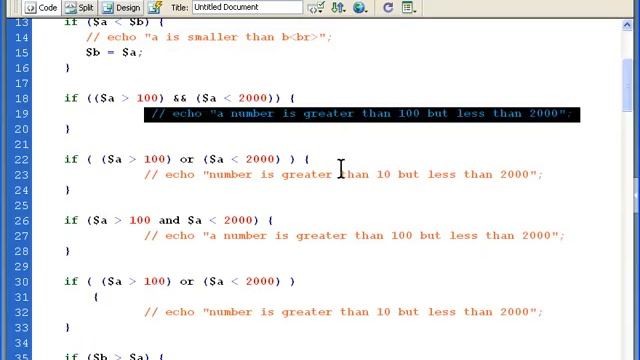The width and height of the screenshot is (640, 360).
Task: Click the comment on line 32
Action: pyautogui.click(x=344, y=312)
